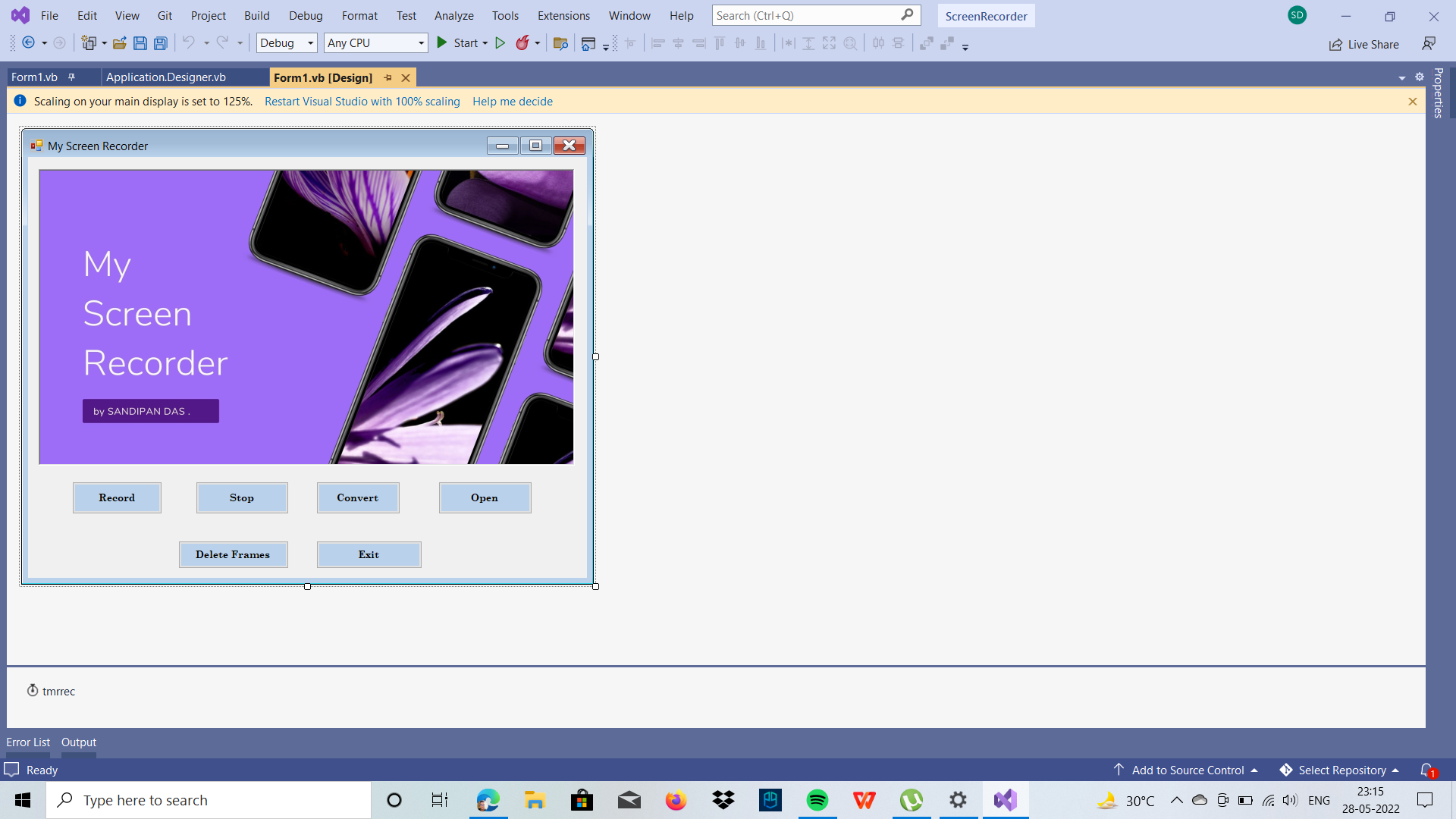Click Restart Visual Studio with 100% scaling
This screenshot has height=819, width=1456.
pos(362,101)
